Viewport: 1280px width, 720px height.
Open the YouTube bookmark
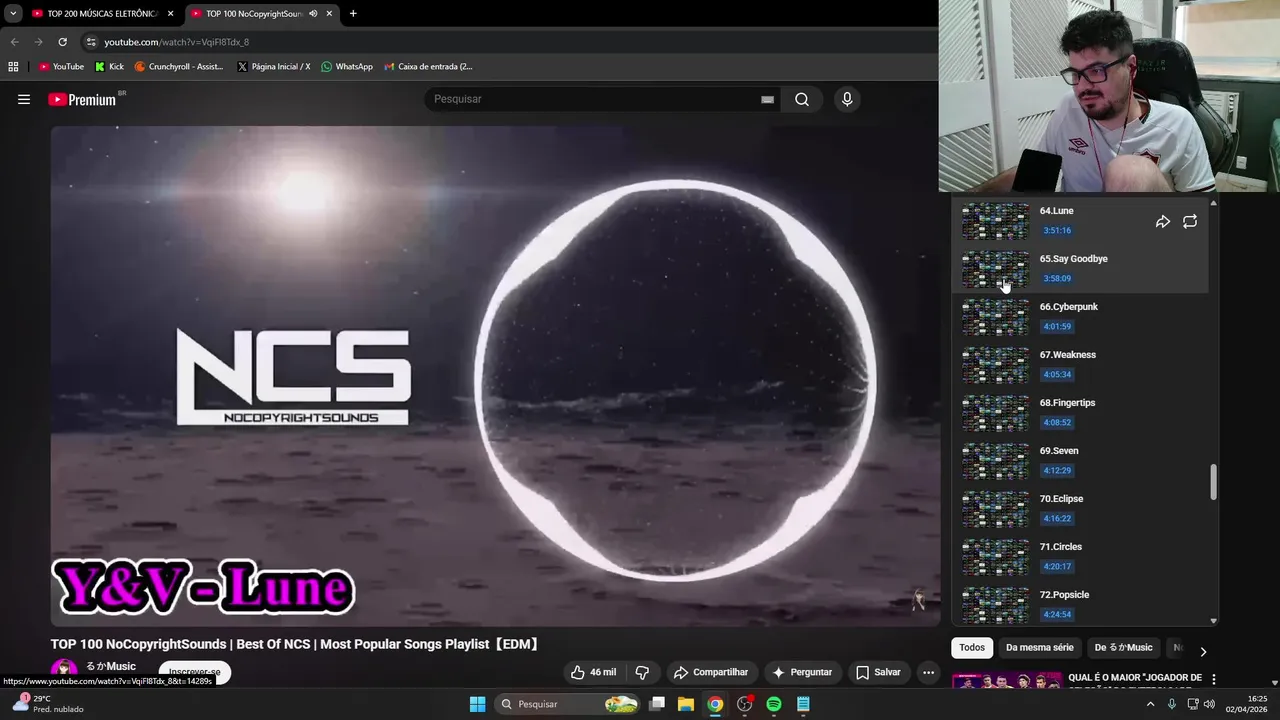[x=61, y=67]
